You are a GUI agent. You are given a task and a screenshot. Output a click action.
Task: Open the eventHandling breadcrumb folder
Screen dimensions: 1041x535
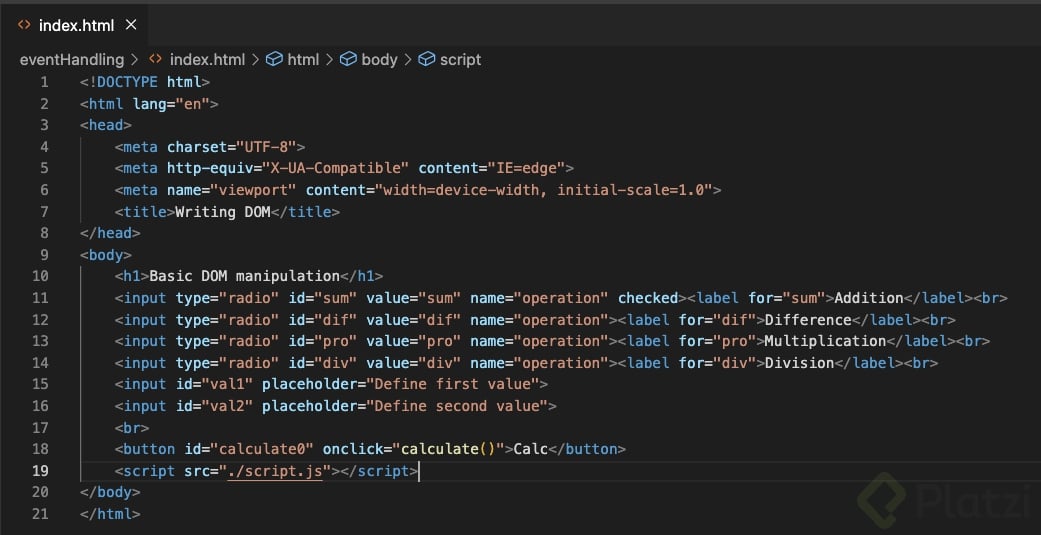[x=72, y=60]
